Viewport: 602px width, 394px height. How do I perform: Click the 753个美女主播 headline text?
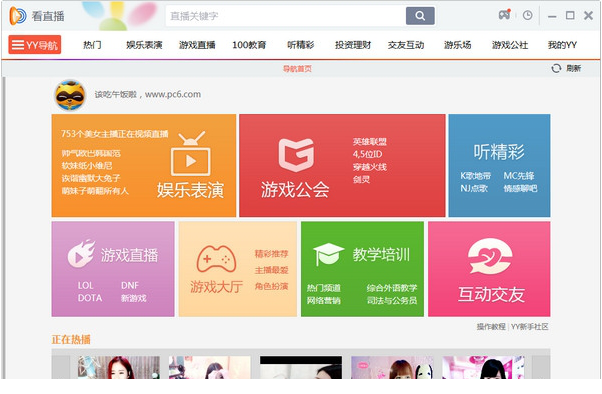click(114, 134)
